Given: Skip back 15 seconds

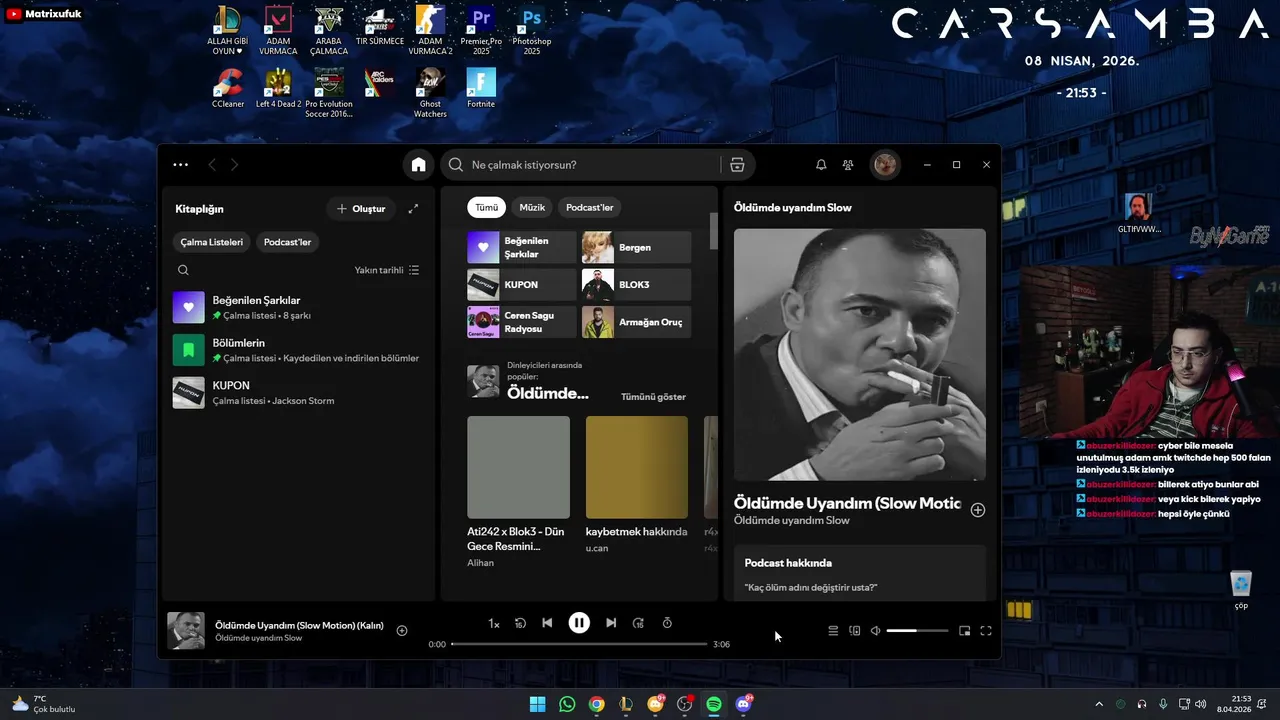Looking at the screenshot, I should pyautogui.click(x=520, y=623).
